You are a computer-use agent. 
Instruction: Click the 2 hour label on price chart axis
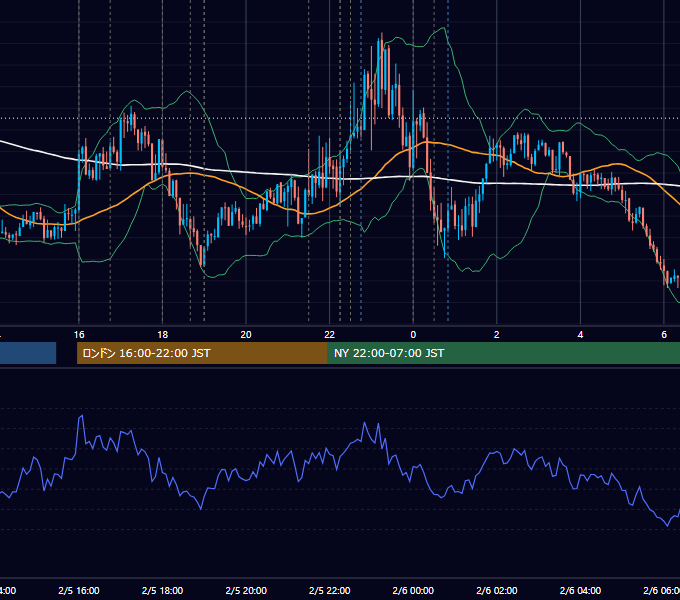tap(497, 335)
